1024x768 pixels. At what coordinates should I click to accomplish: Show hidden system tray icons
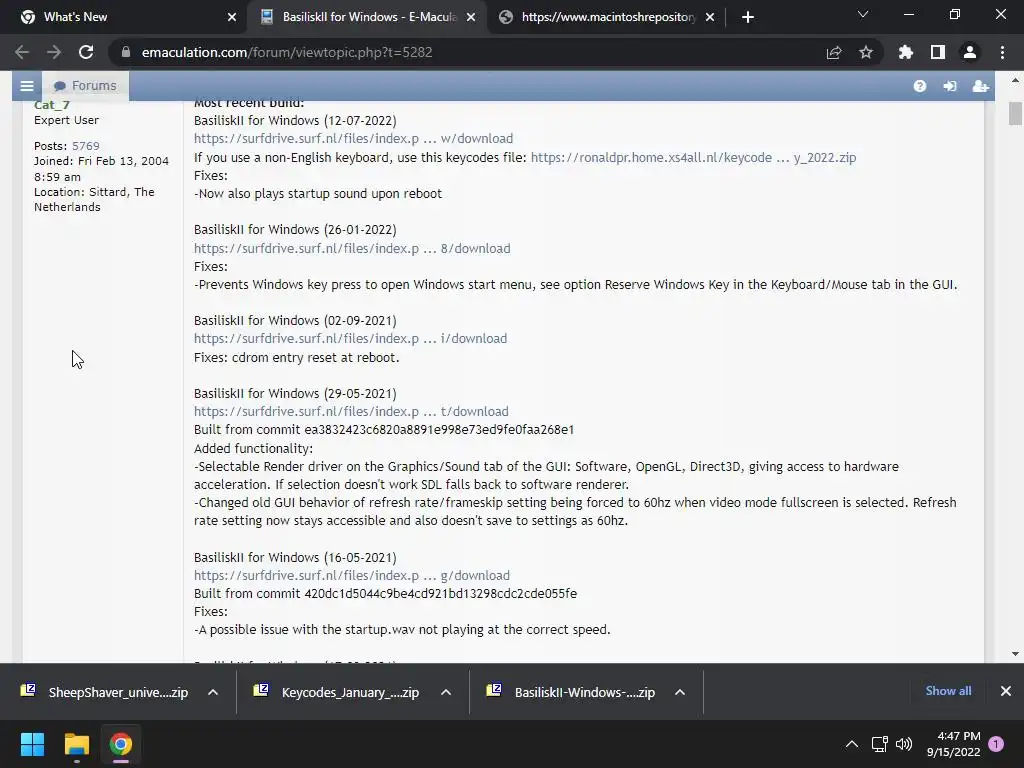pos(852,744)
